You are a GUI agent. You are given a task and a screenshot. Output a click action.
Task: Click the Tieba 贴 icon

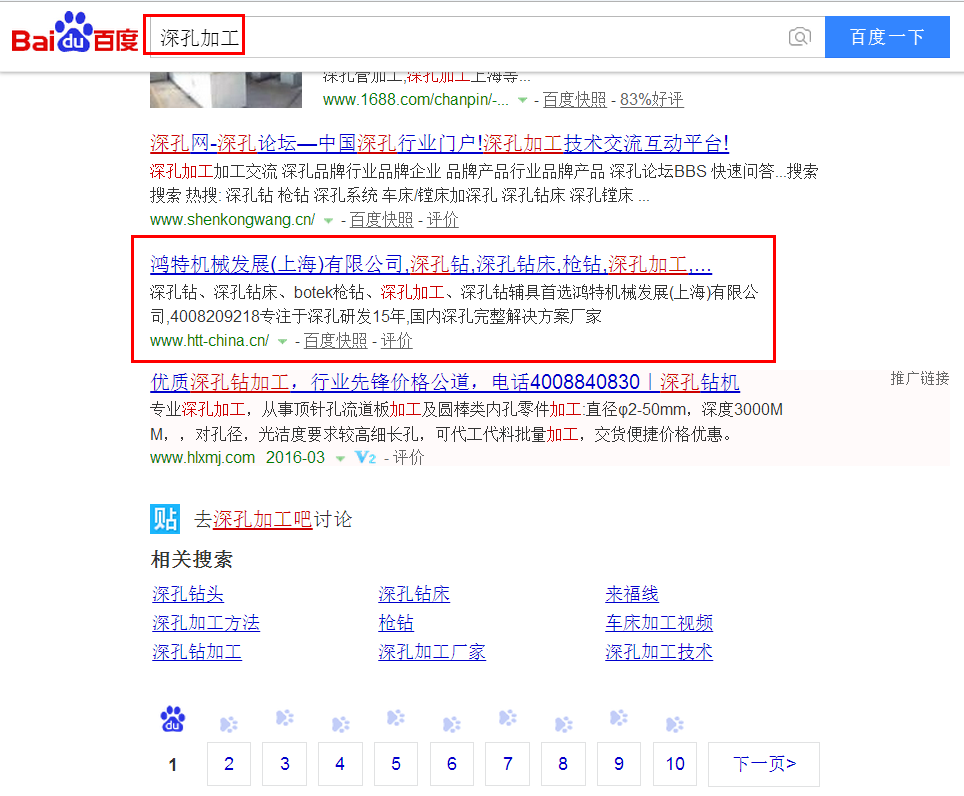click(x=165, y=519)
